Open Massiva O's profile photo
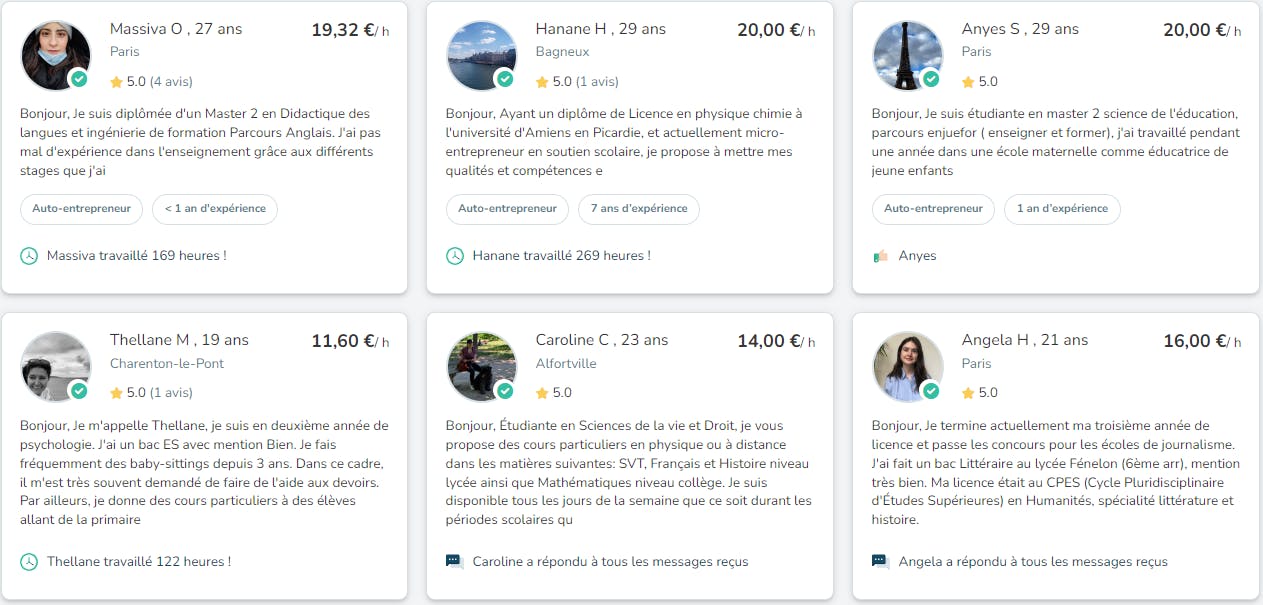Image resolution: width=1263 pixels, height=605 pixels. click(55, 56)
